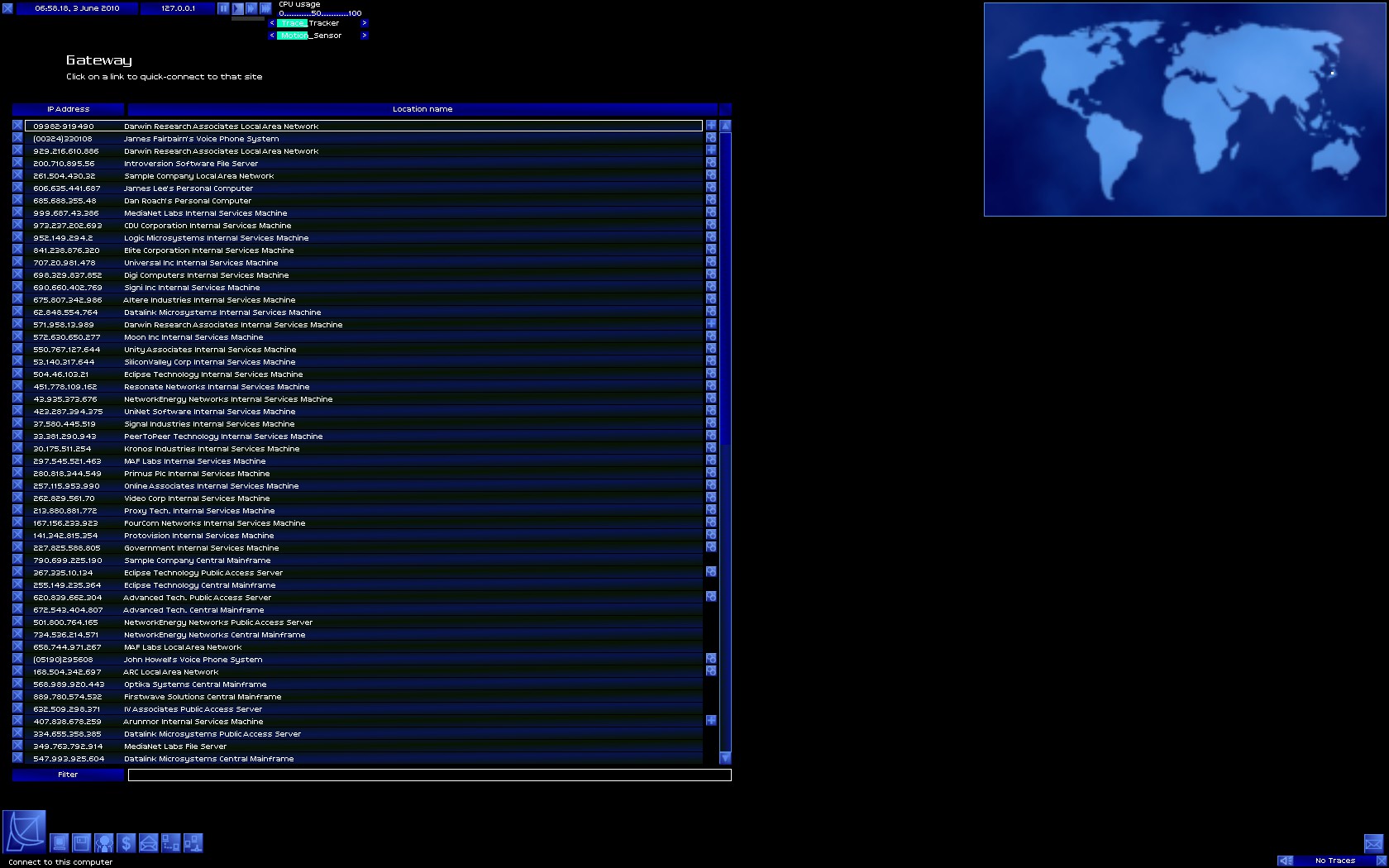Increase Motion Sensor CPU priority

click(364, 36)
